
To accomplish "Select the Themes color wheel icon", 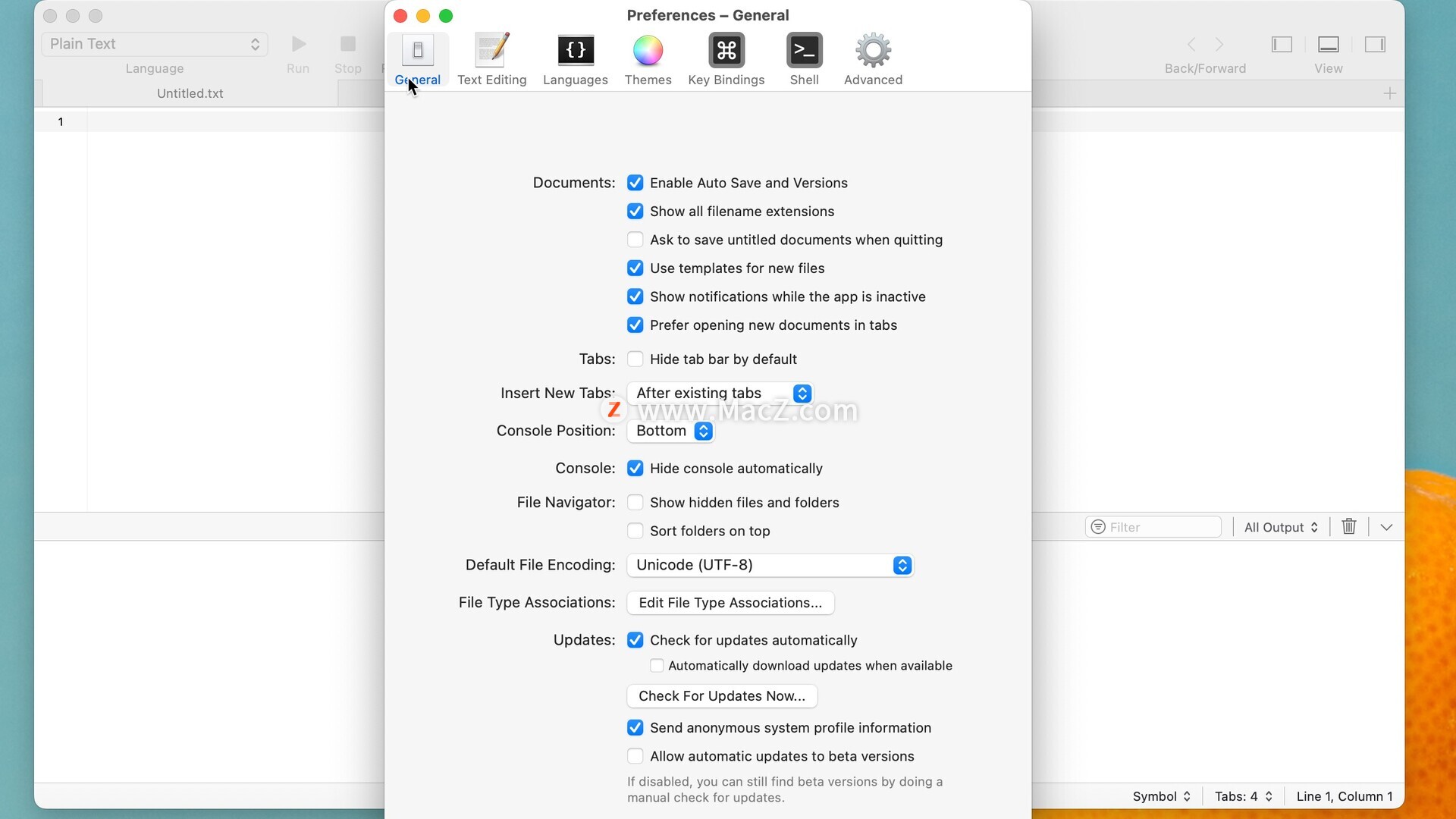I will 648,51.
